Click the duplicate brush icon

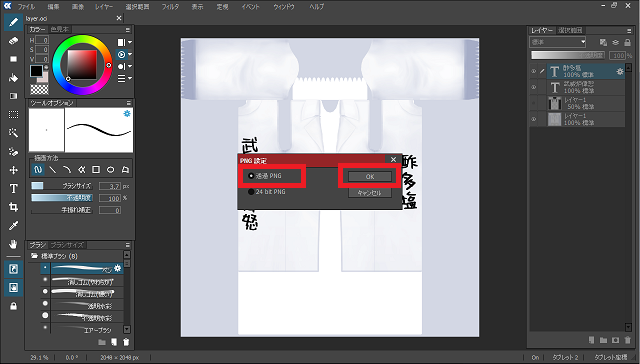point(114,342)
